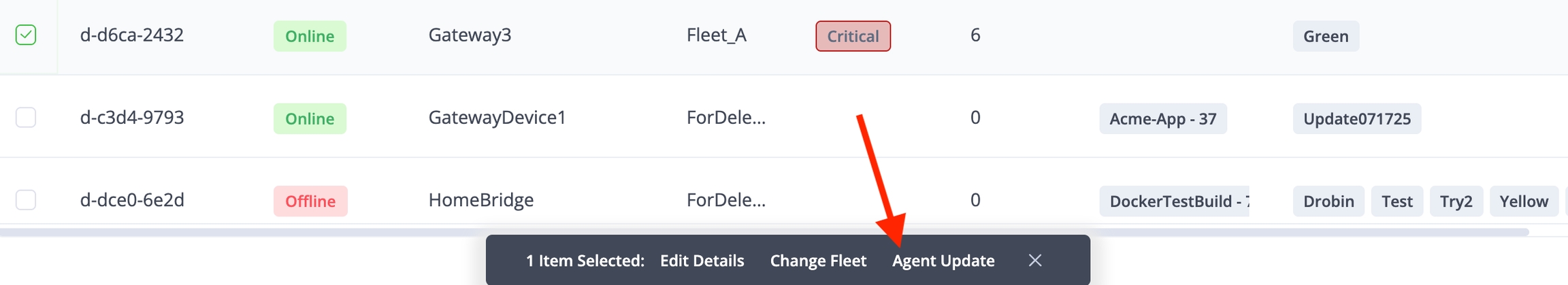This screenshot has width=1568, height=285.
Task: Click the Acme-App - 37 chip
Action: 1162,119
